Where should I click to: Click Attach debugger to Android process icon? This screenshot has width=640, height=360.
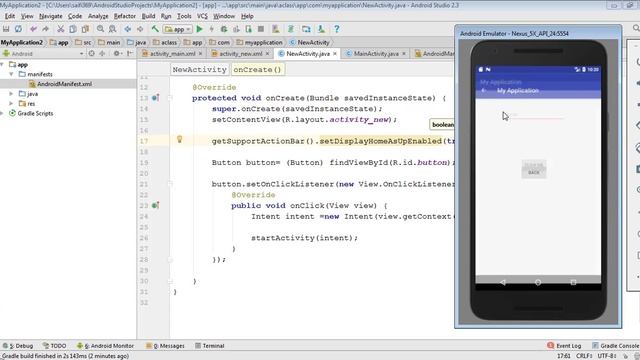click(249, 29)
